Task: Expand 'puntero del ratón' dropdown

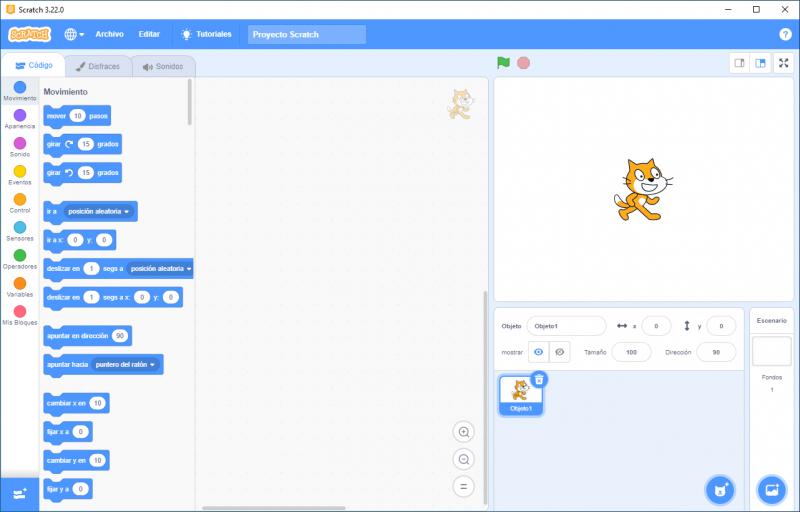Action: [153, 365]
